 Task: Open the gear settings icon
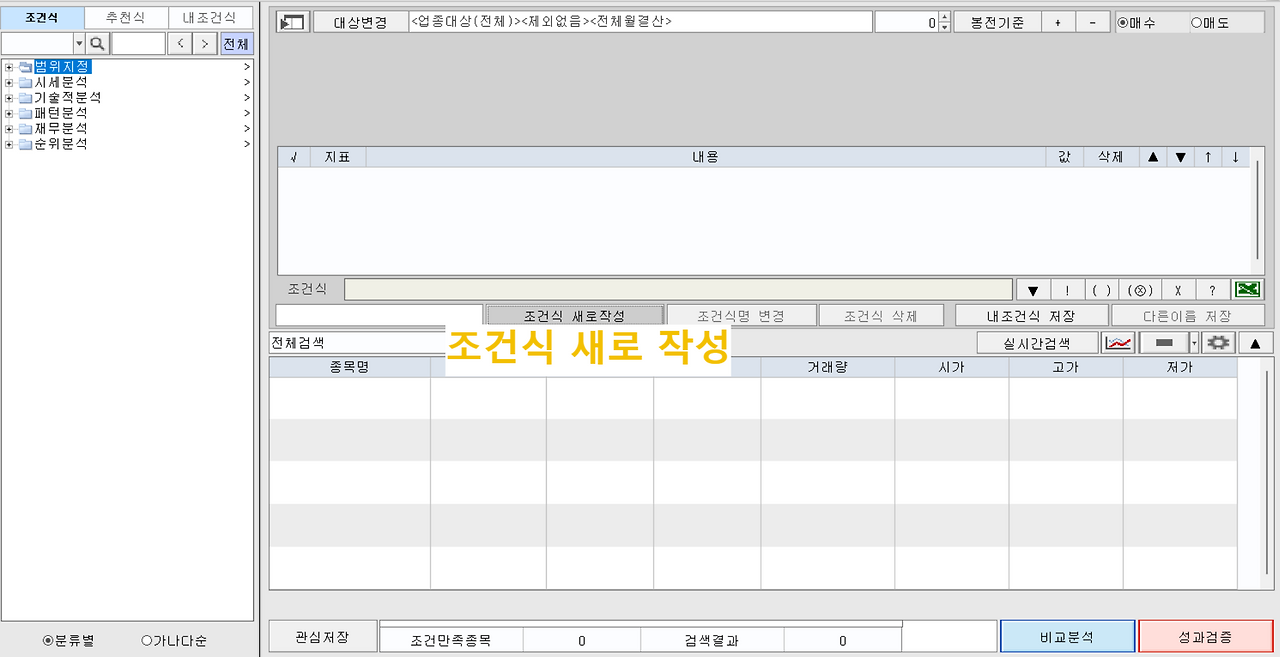pyautogui.click(x=1217, y=343)
